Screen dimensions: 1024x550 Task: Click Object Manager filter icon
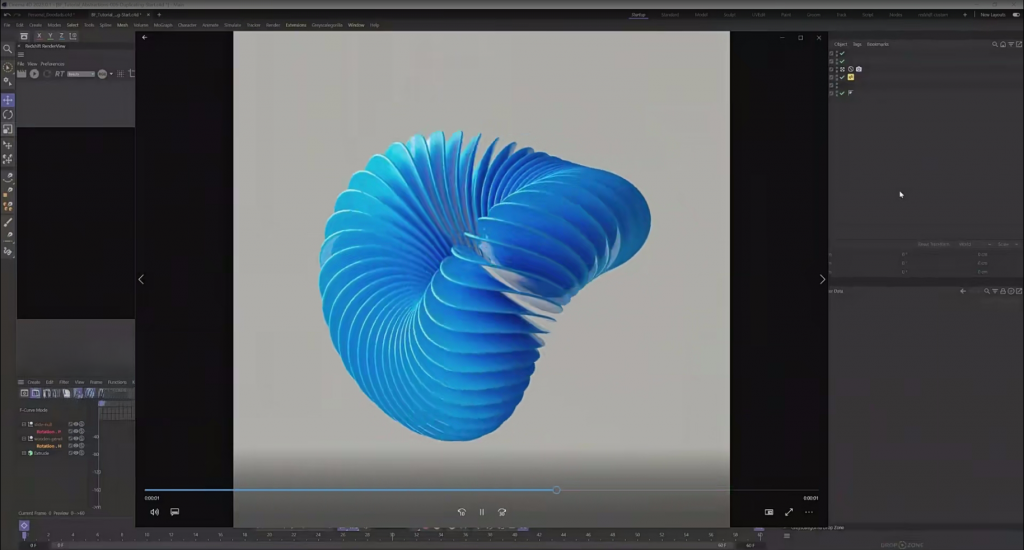click(x=1011, y=44)
